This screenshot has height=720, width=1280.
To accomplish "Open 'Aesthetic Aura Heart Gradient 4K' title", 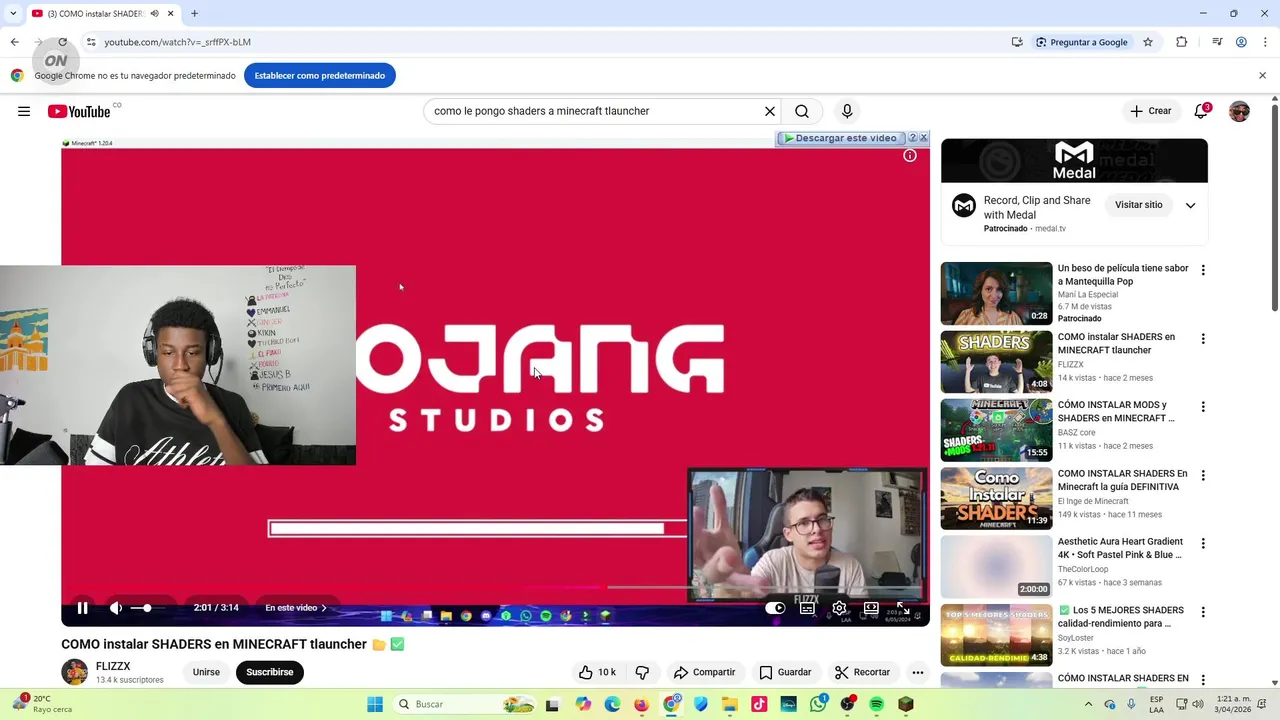I will click(x=1120, y=548).
